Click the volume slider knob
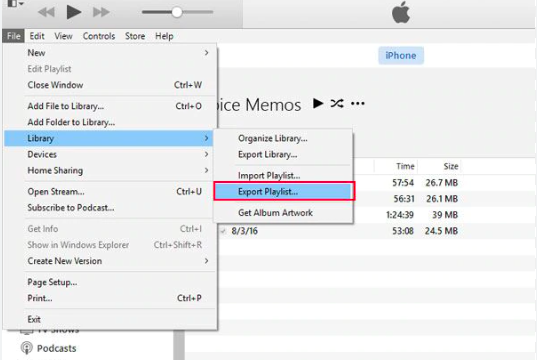The width and height of the screenshot is (537, 360). tap(177, 12)
